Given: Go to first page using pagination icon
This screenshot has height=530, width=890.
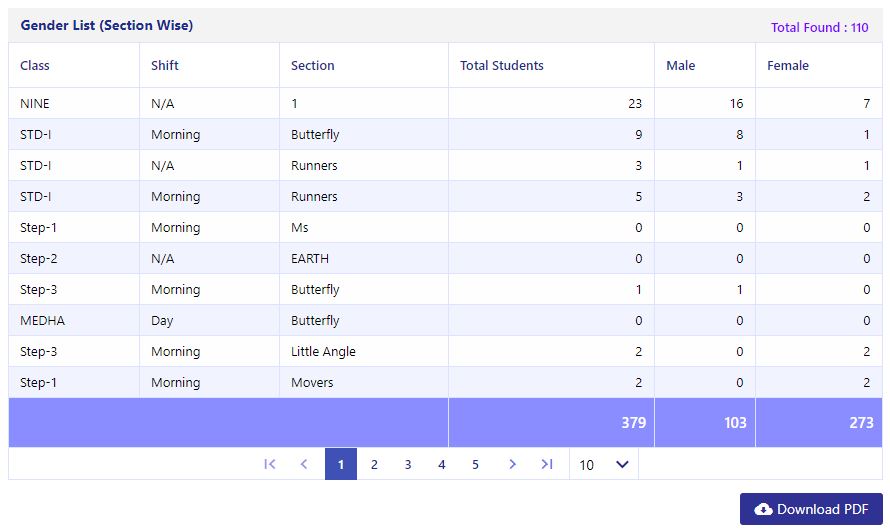Looking at the screenshot, I should click(x=270, y=464).
